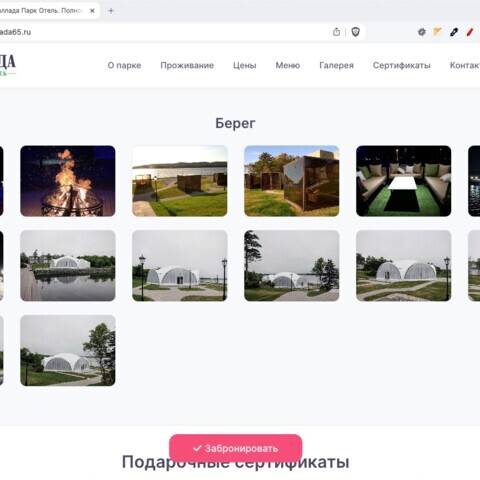
Task: Click the gear extension icon
Action: click(x=422, y=32)
